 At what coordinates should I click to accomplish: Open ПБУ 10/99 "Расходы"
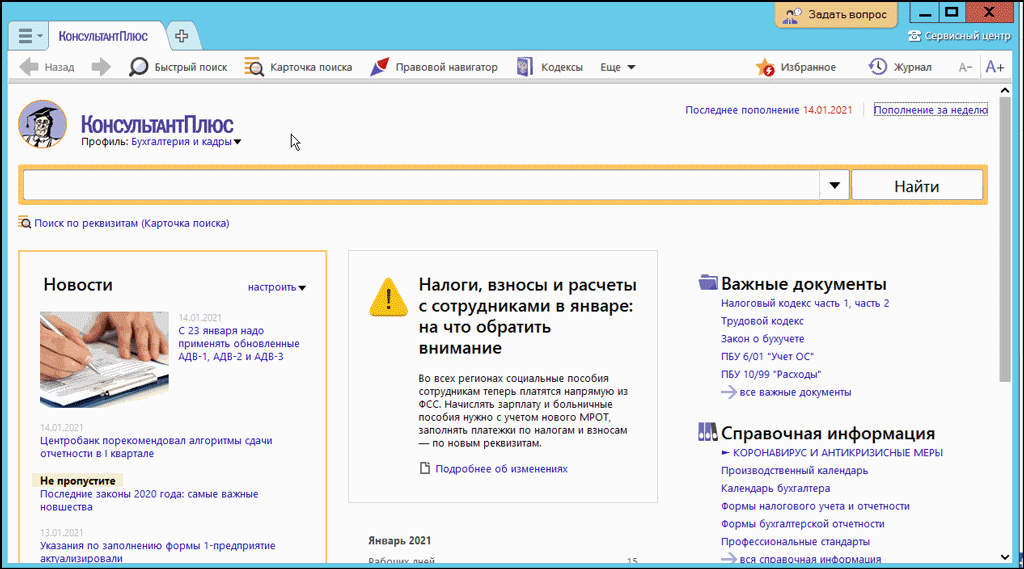point(771,374)
